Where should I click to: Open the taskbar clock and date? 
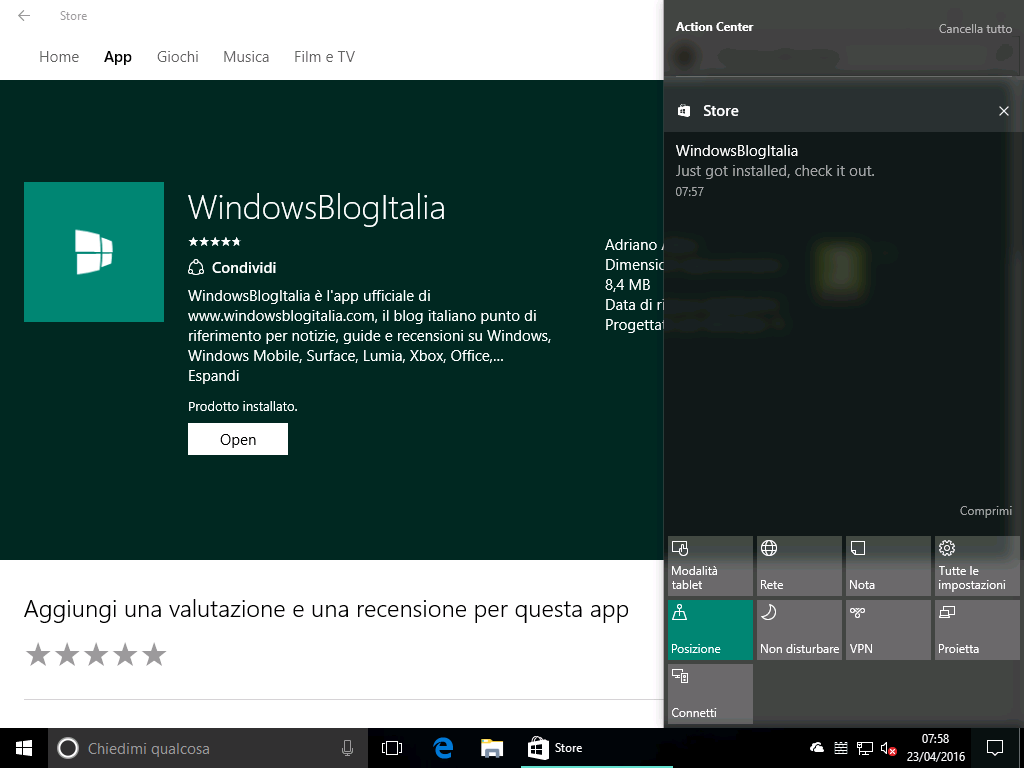(x=935, y=748)
